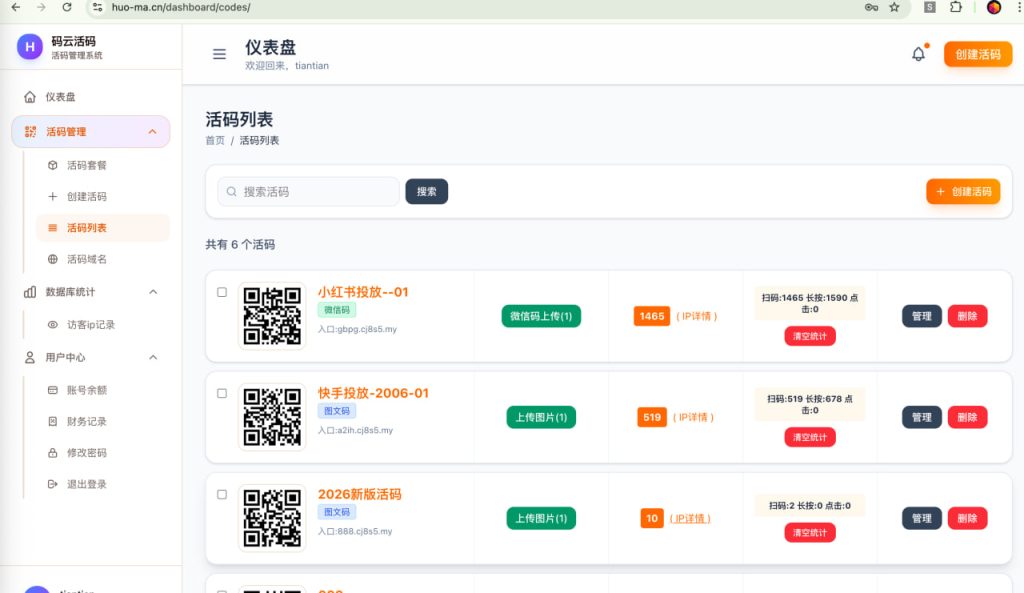The image size is (1024, 593).
Task: Collapse the 用户中心 sidebar group
Action: coord(153,357)
